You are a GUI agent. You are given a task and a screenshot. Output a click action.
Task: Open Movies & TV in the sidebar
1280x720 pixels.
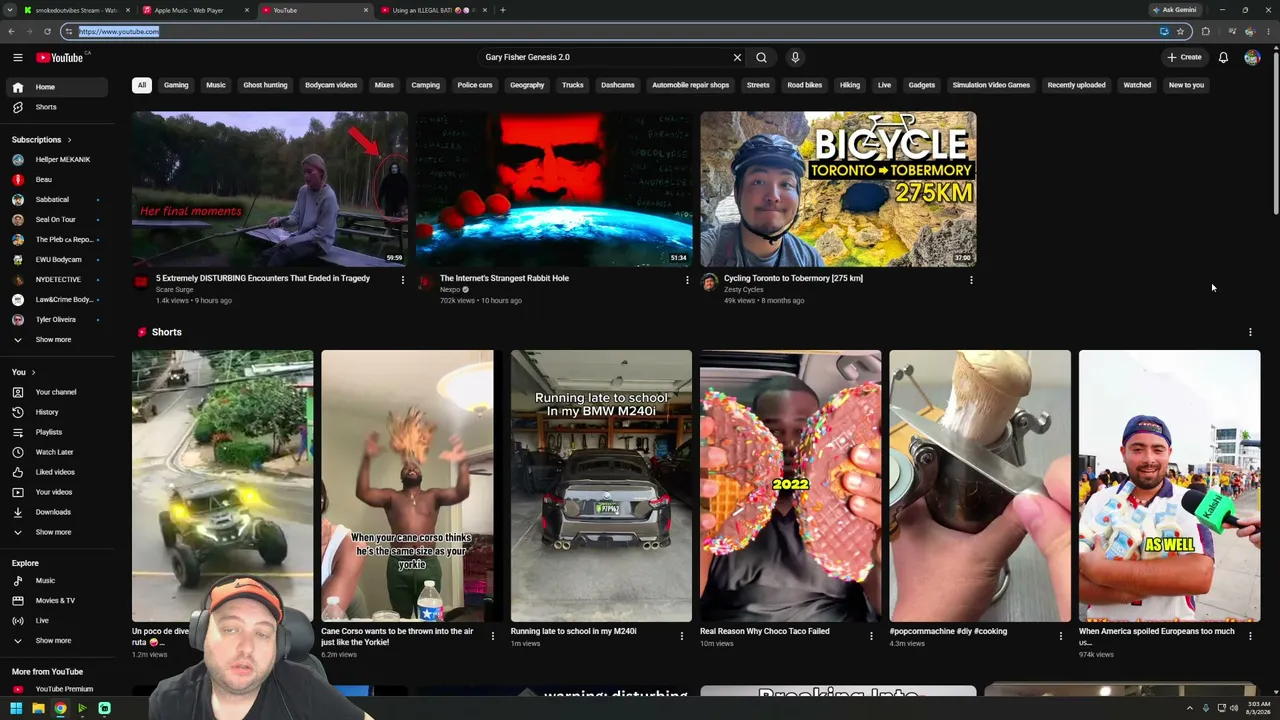coord(56,600)
